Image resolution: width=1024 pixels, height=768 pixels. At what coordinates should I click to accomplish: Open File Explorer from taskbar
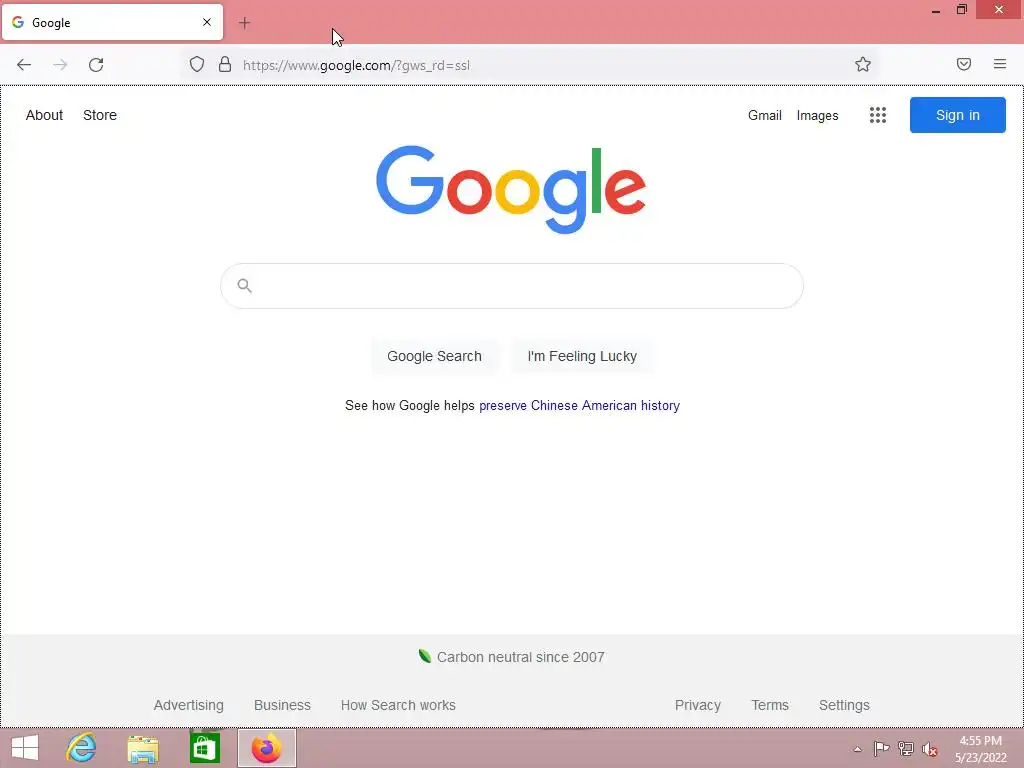(x=143, y=748)
